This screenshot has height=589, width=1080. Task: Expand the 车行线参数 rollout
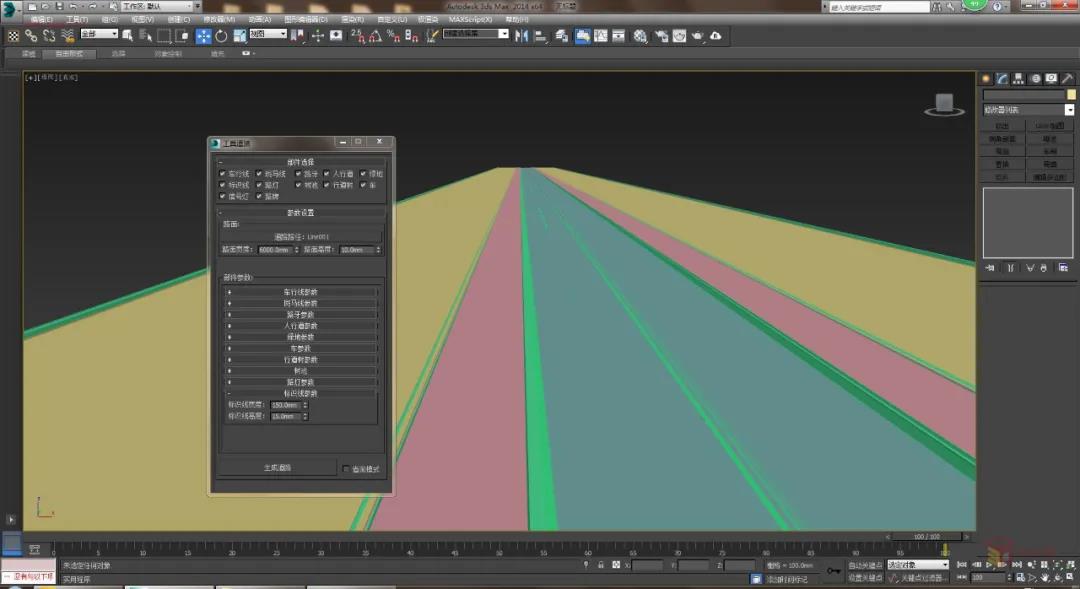(300, 292)
